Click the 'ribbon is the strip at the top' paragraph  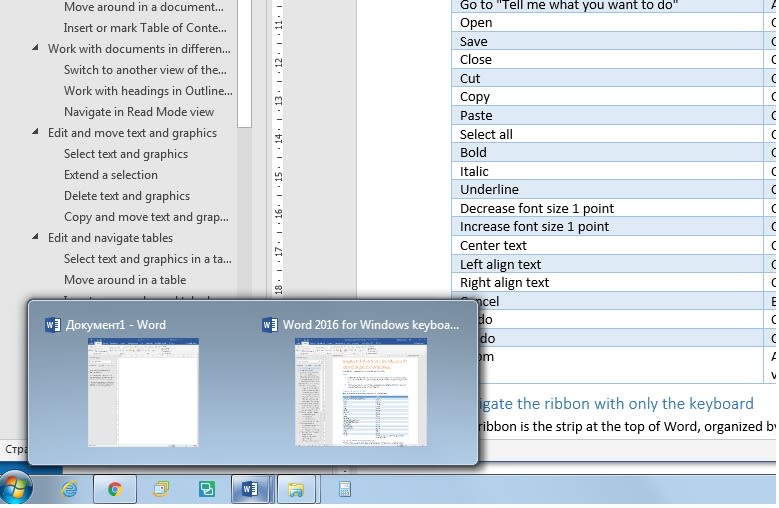(627, 427)
